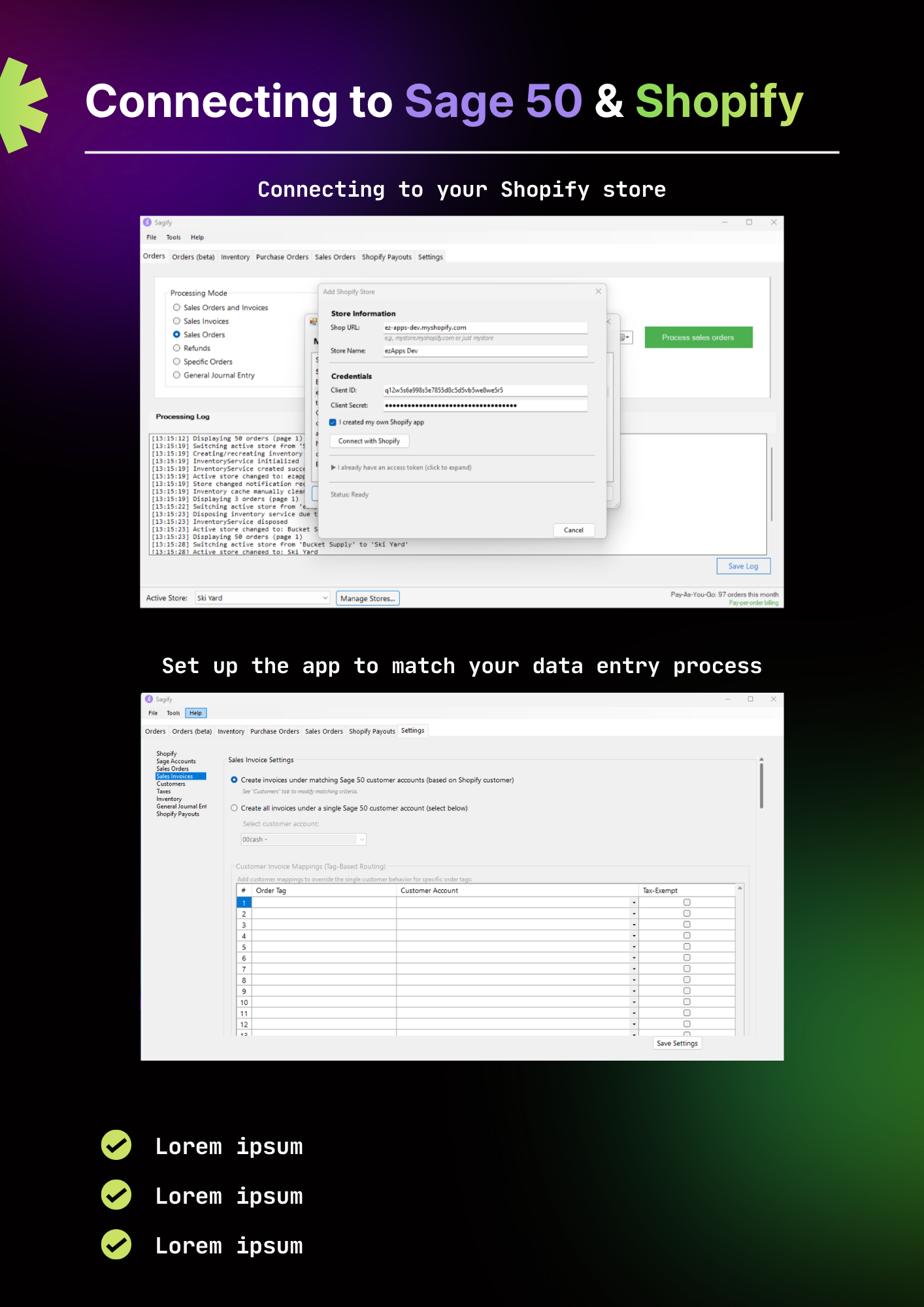Click the Client ID input field

coord(486,390)
